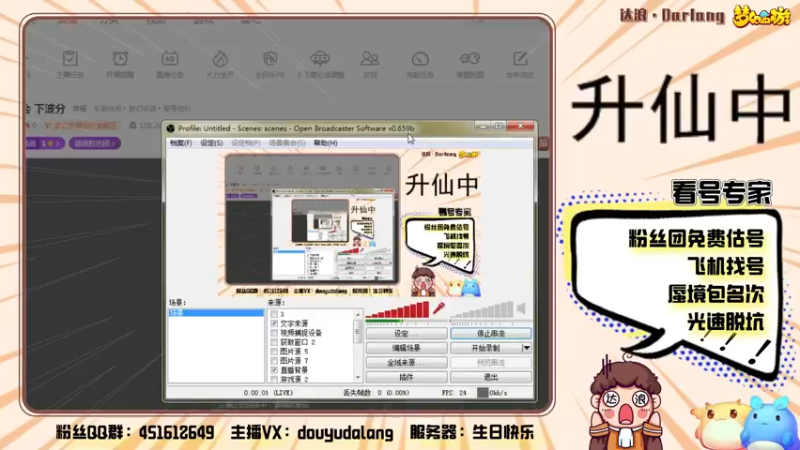Click the sources list scroll-down arrow
This screenshot has width=800, height=450.
358,378
